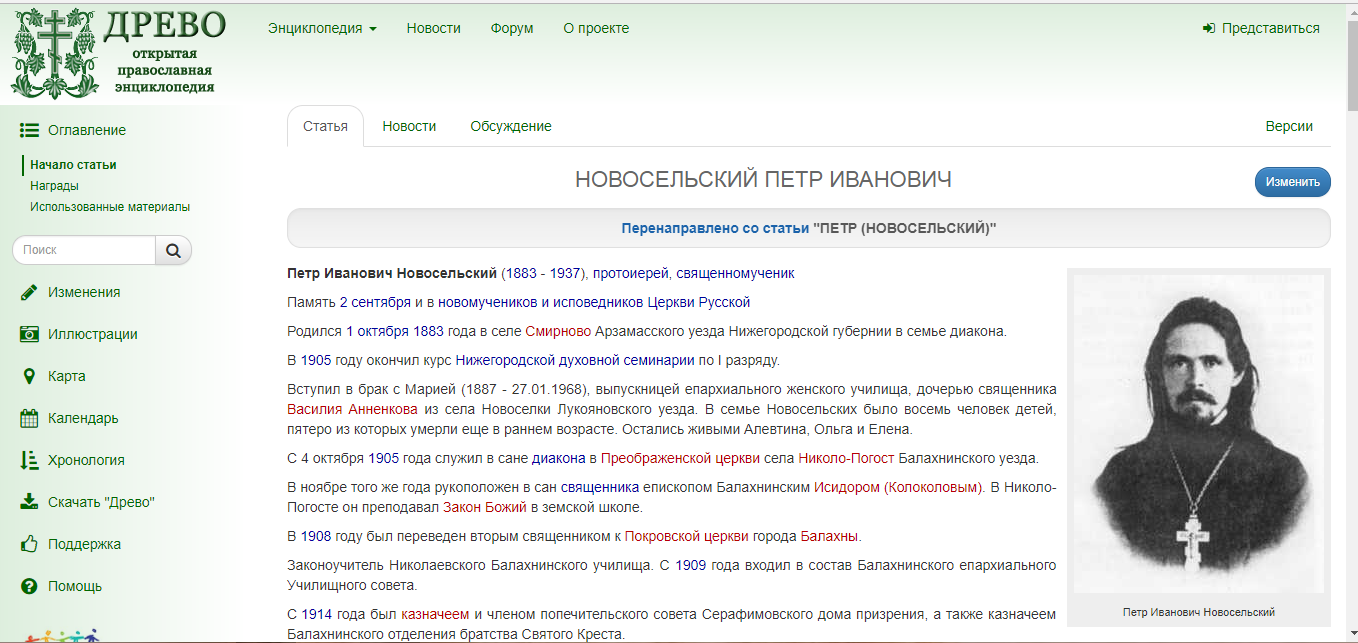Follow the диакона link
The height and width of the screenshot is (643, 1358).
coord(559,459)
